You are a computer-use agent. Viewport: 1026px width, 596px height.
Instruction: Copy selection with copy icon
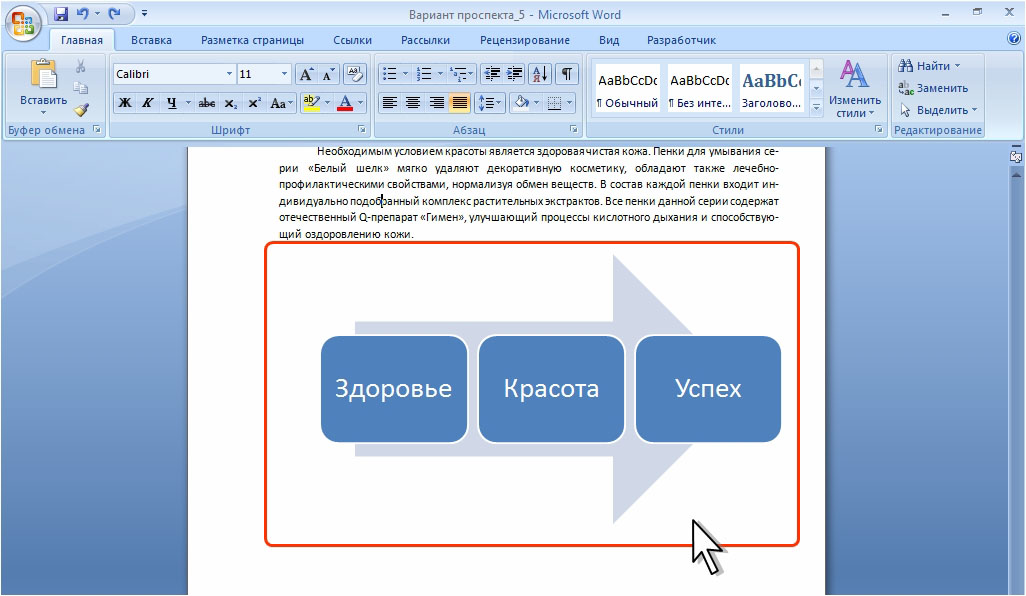[x=80, y=88]
